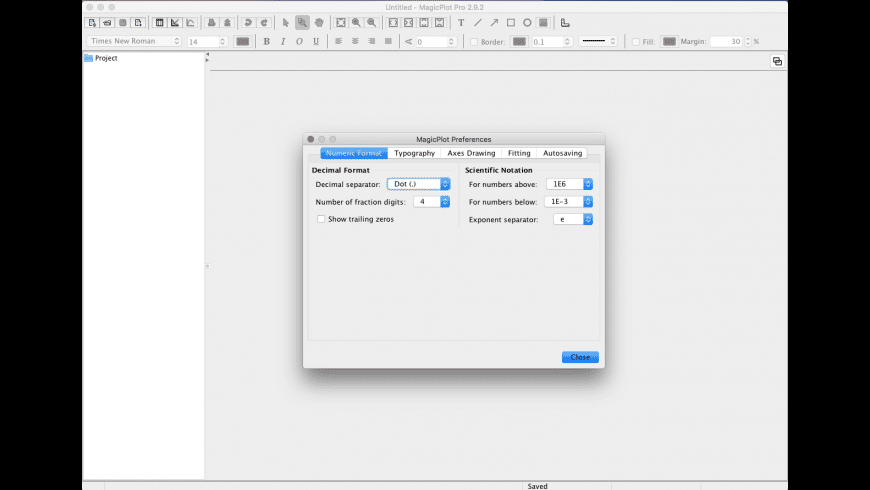870x490 pixels.
Task: Select the Arrow drawing tool
Action: point(494,23)
